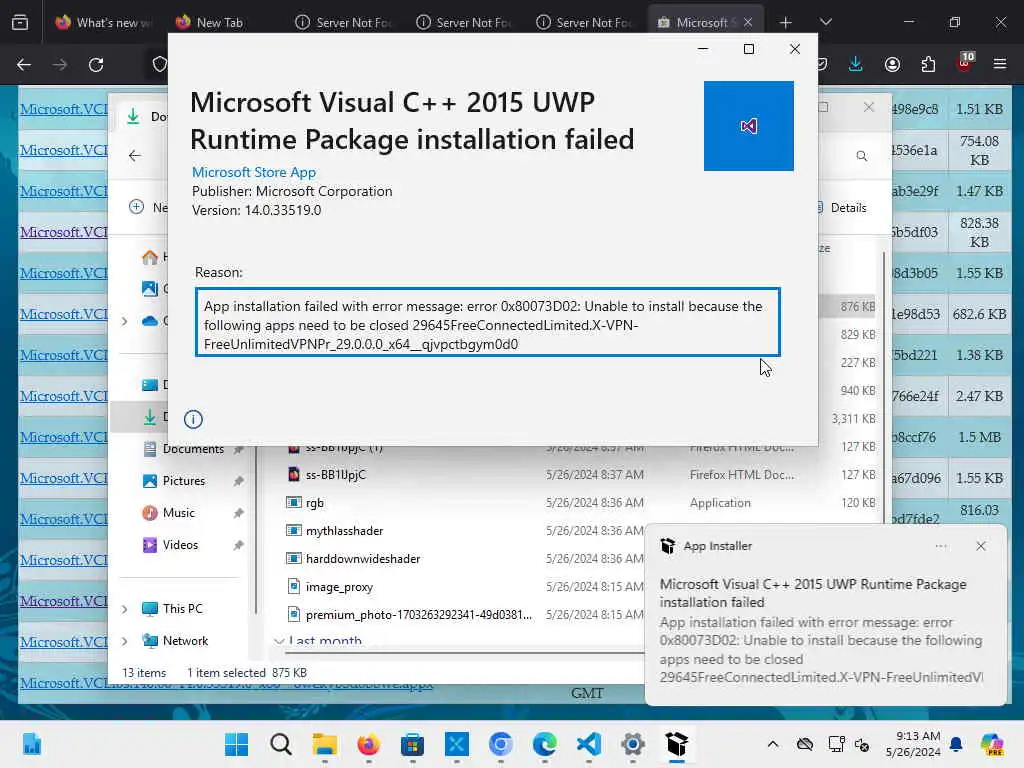This screenshot has height=768, width=1024.
Task: Open Windows taskbar Search
Action: point(281,744)
